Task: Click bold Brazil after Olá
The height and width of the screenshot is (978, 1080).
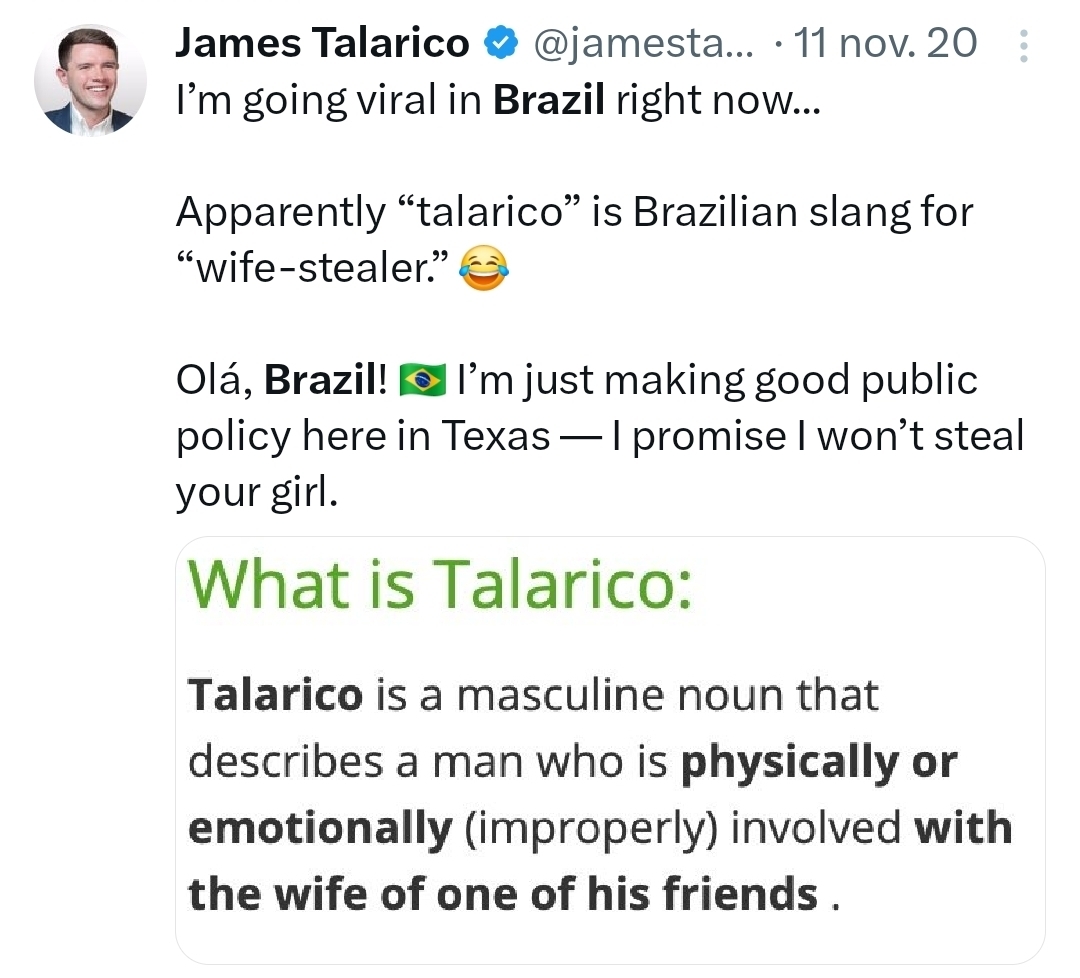Action: click(322, 381)
